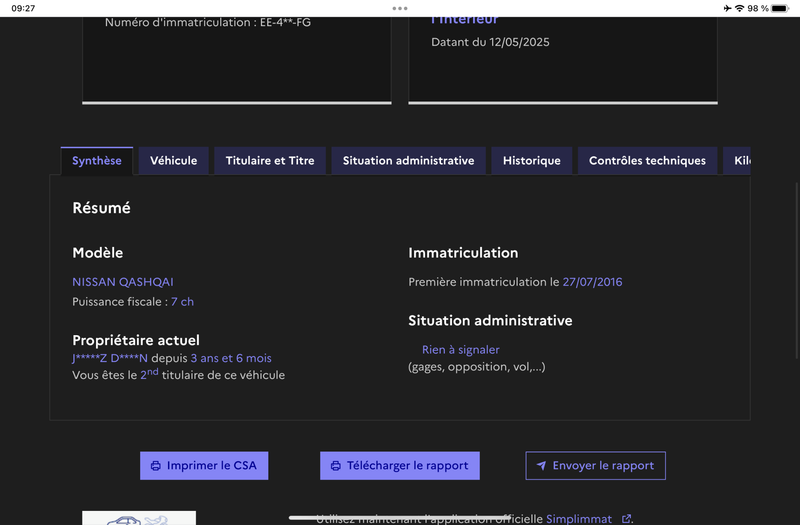Click the owner name J*****Z D****N

[x=110, y=358]
